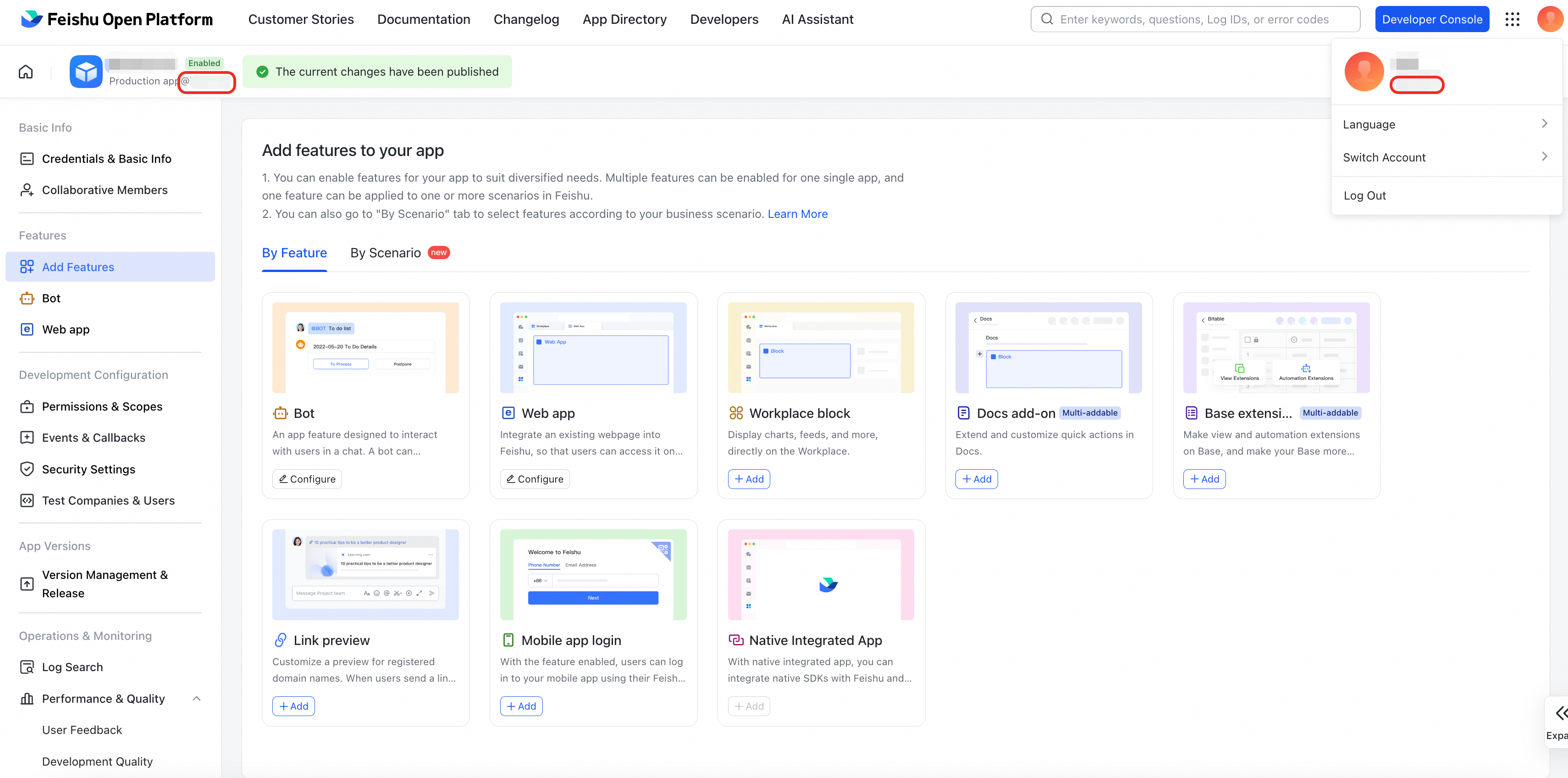
Task: Click the blue app cube icon
Action: [86, 72]
